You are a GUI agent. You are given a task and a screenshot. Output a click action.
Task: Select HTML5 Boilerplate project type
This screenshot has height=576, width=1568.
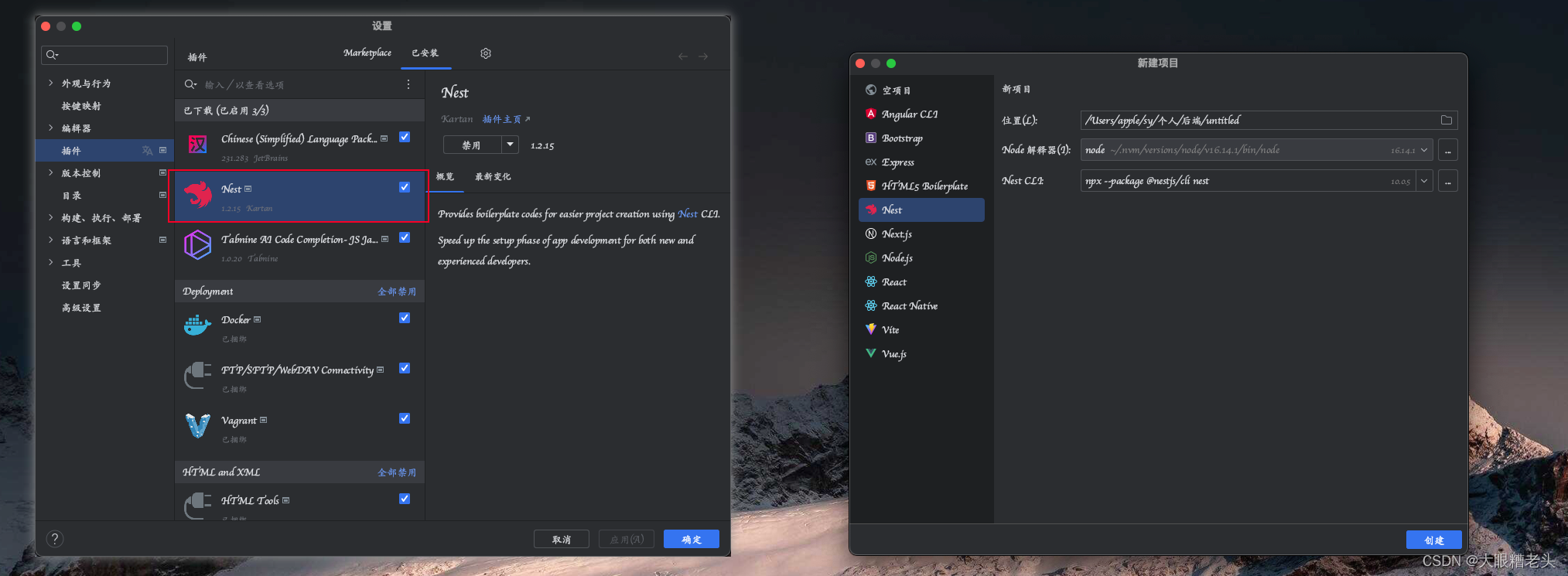point(921,186)
